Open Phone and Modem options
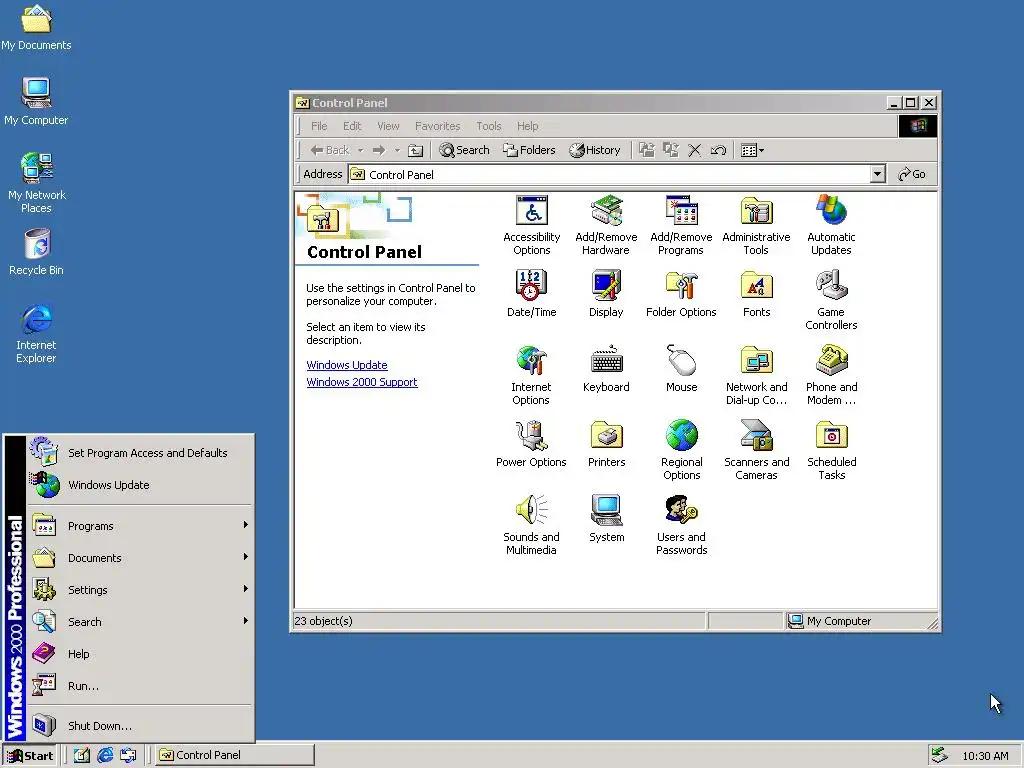This screenshot has width=1024, height=768. coord(831,376)
